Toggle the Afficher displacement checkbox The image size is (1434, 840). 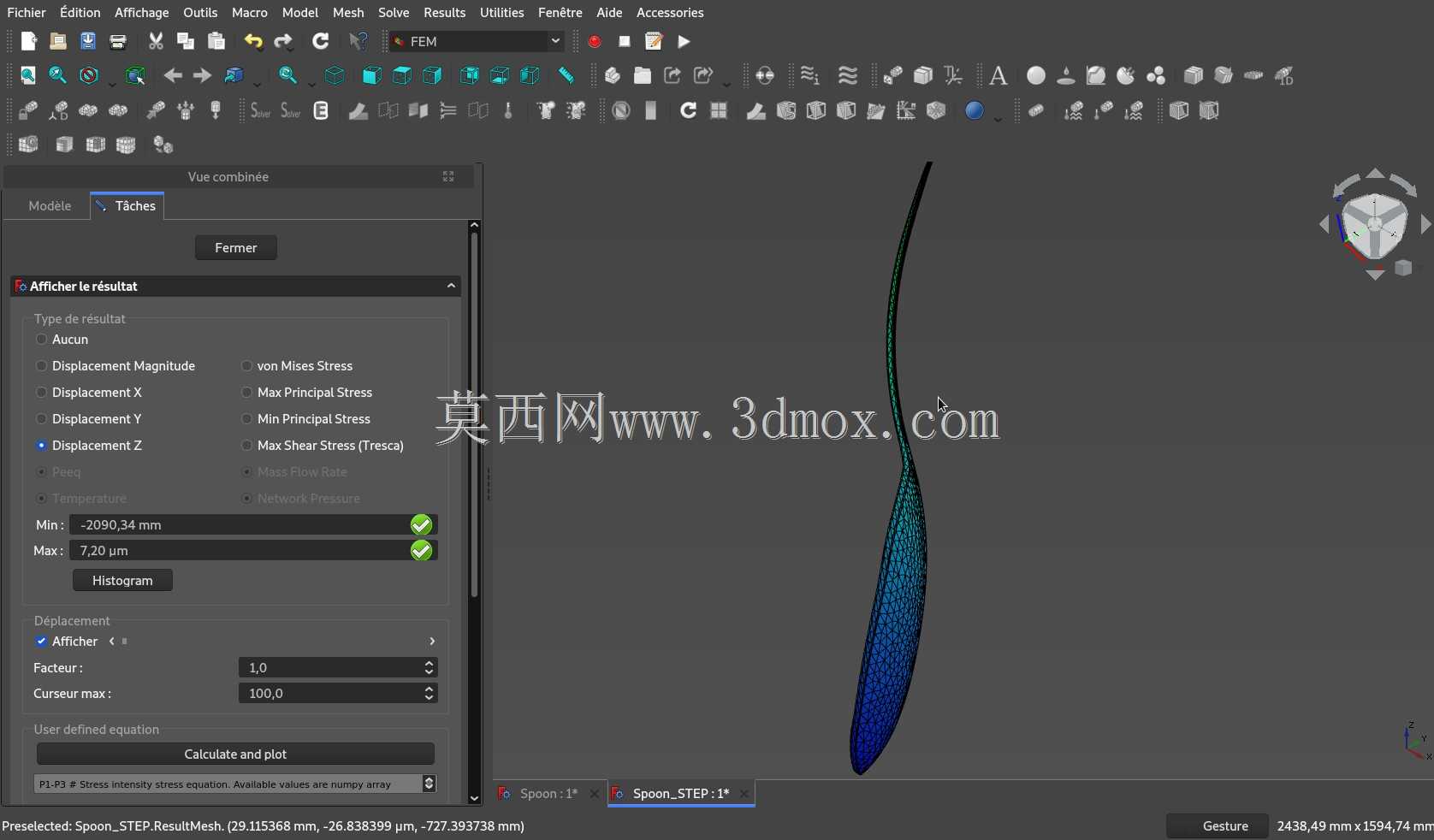(41, 642)
